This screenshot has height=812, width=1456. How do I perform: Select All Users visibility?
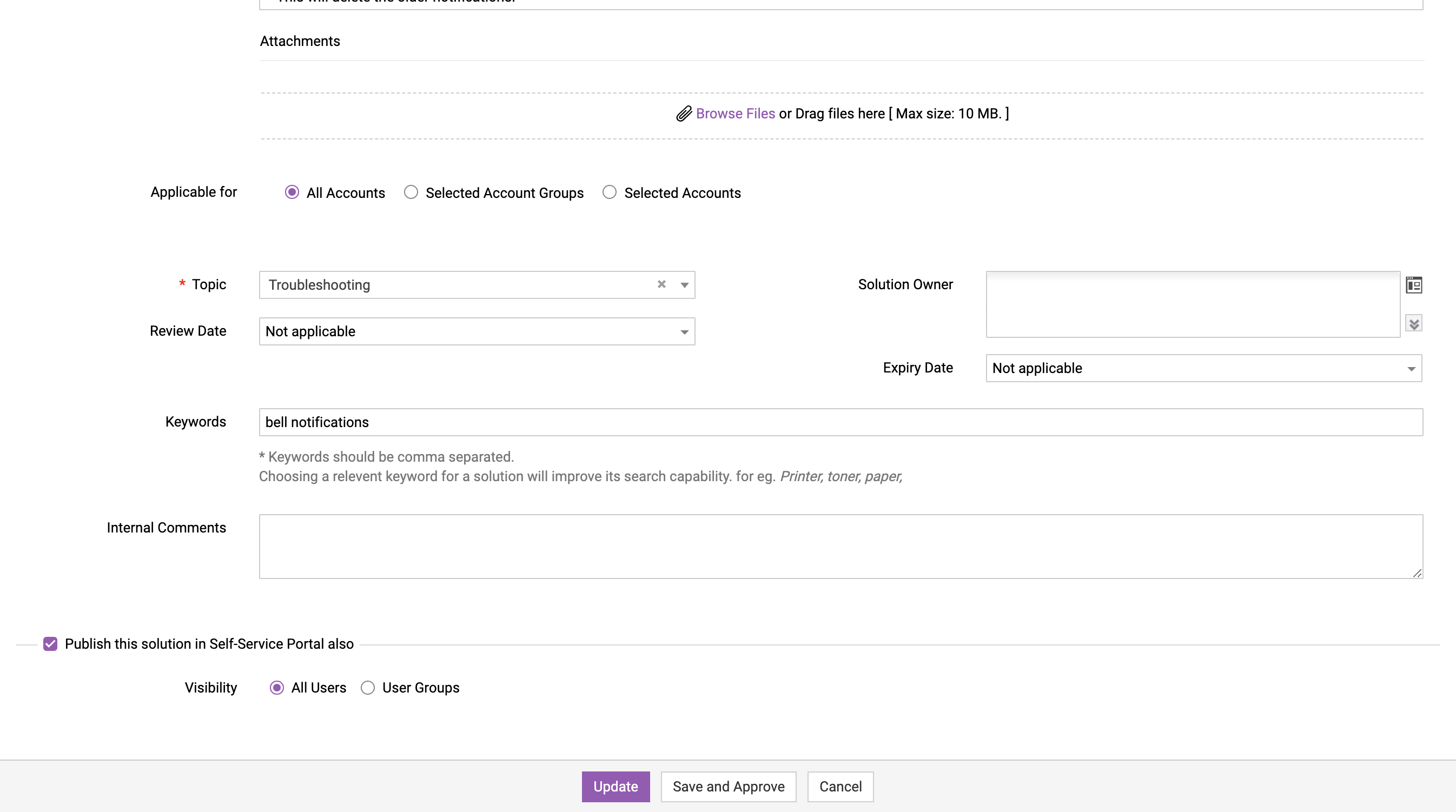point(276,688)
